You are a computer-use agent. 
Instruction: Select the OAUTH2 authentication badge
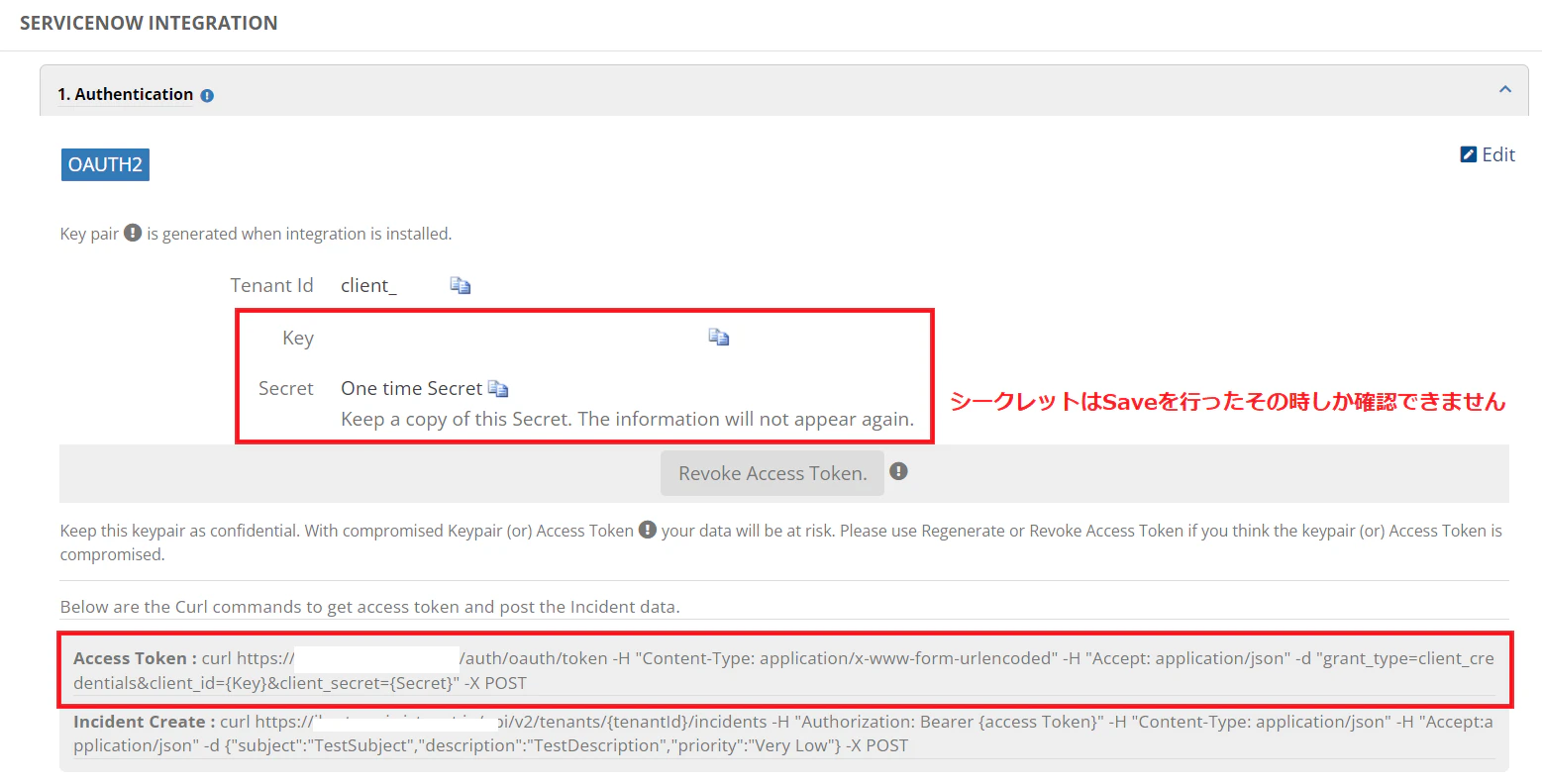pos(105,165)
